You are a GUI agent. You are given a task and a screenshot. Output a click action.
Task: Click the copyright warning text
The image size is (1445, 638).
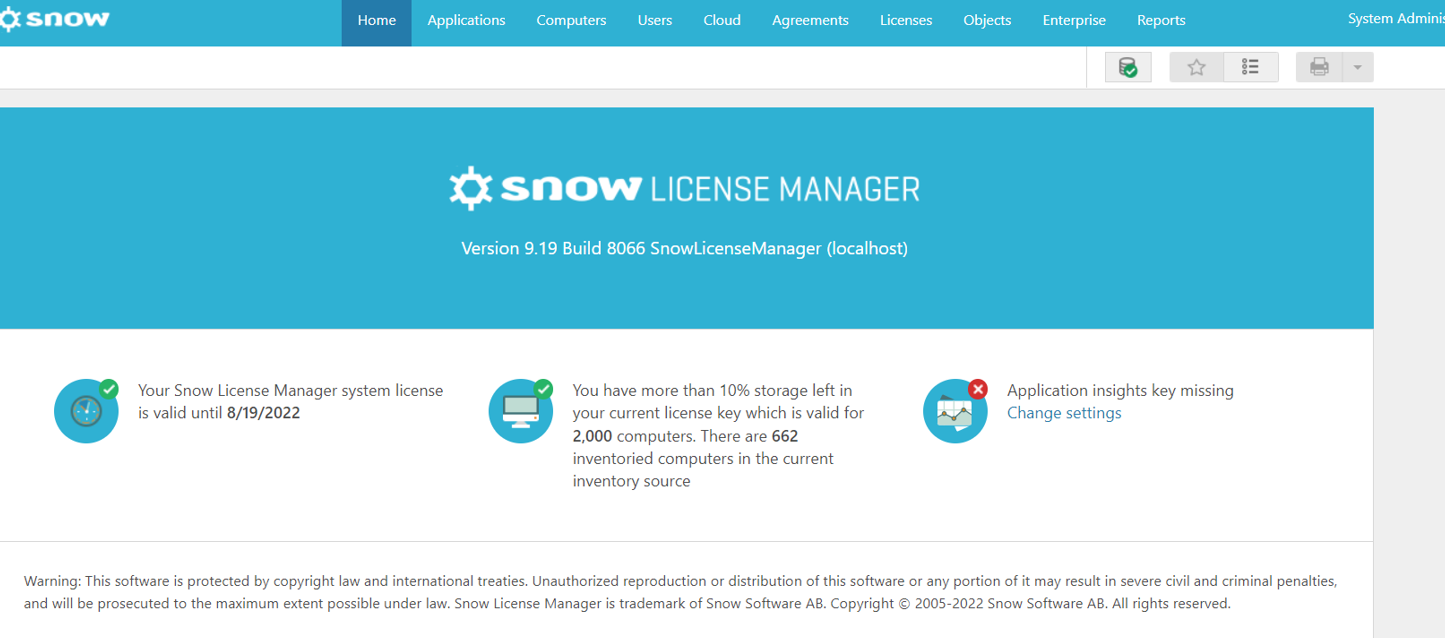click(x=680, y=592)
